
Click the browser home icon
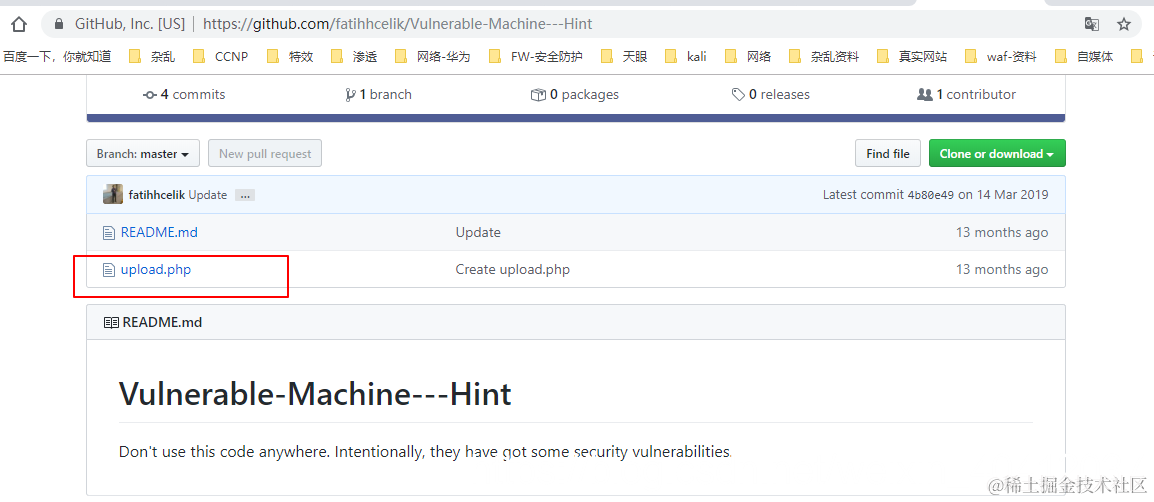point(19,24)
